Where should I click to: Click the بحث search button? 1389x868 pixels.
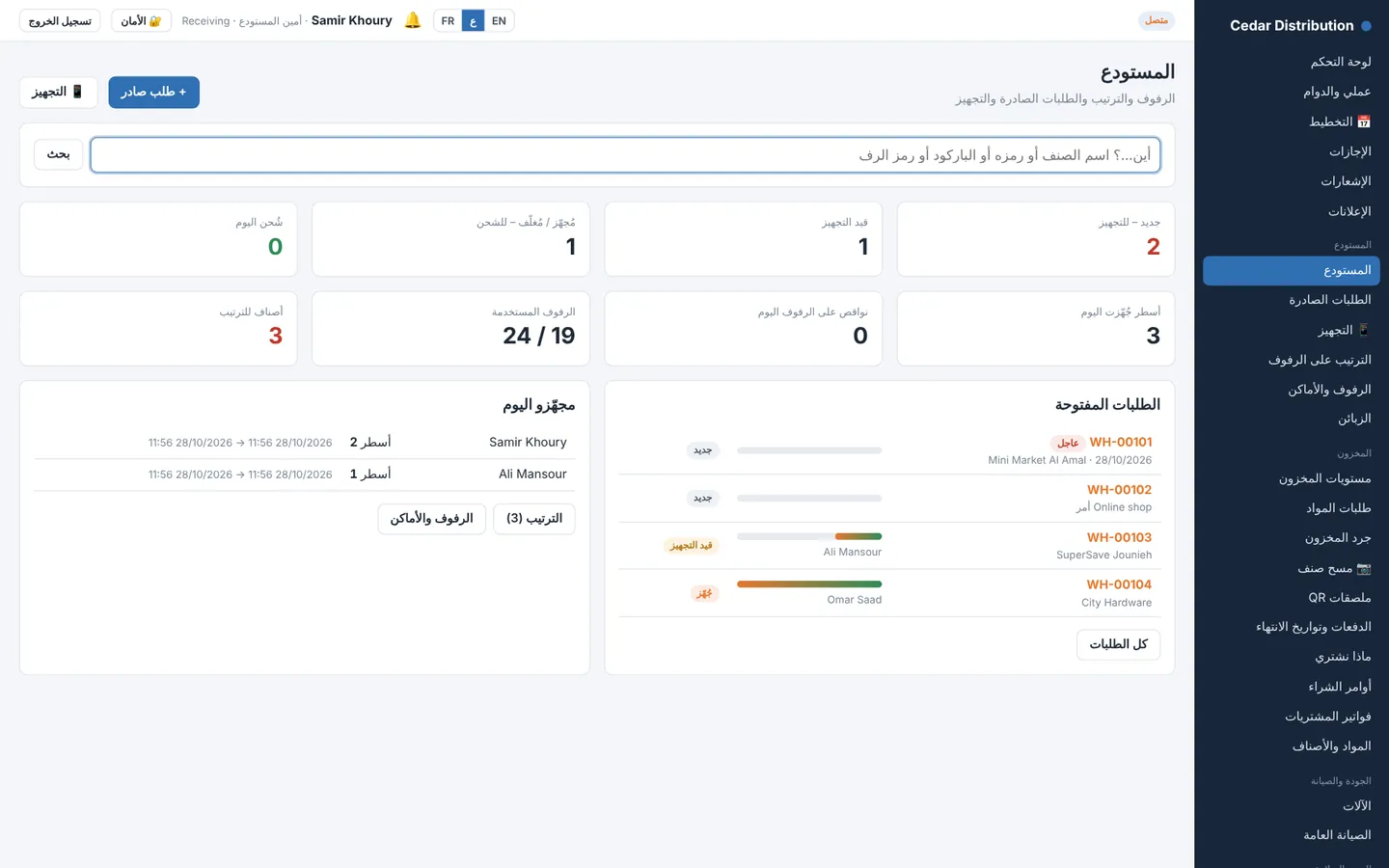pyautogui.click(x=58, y=154)
